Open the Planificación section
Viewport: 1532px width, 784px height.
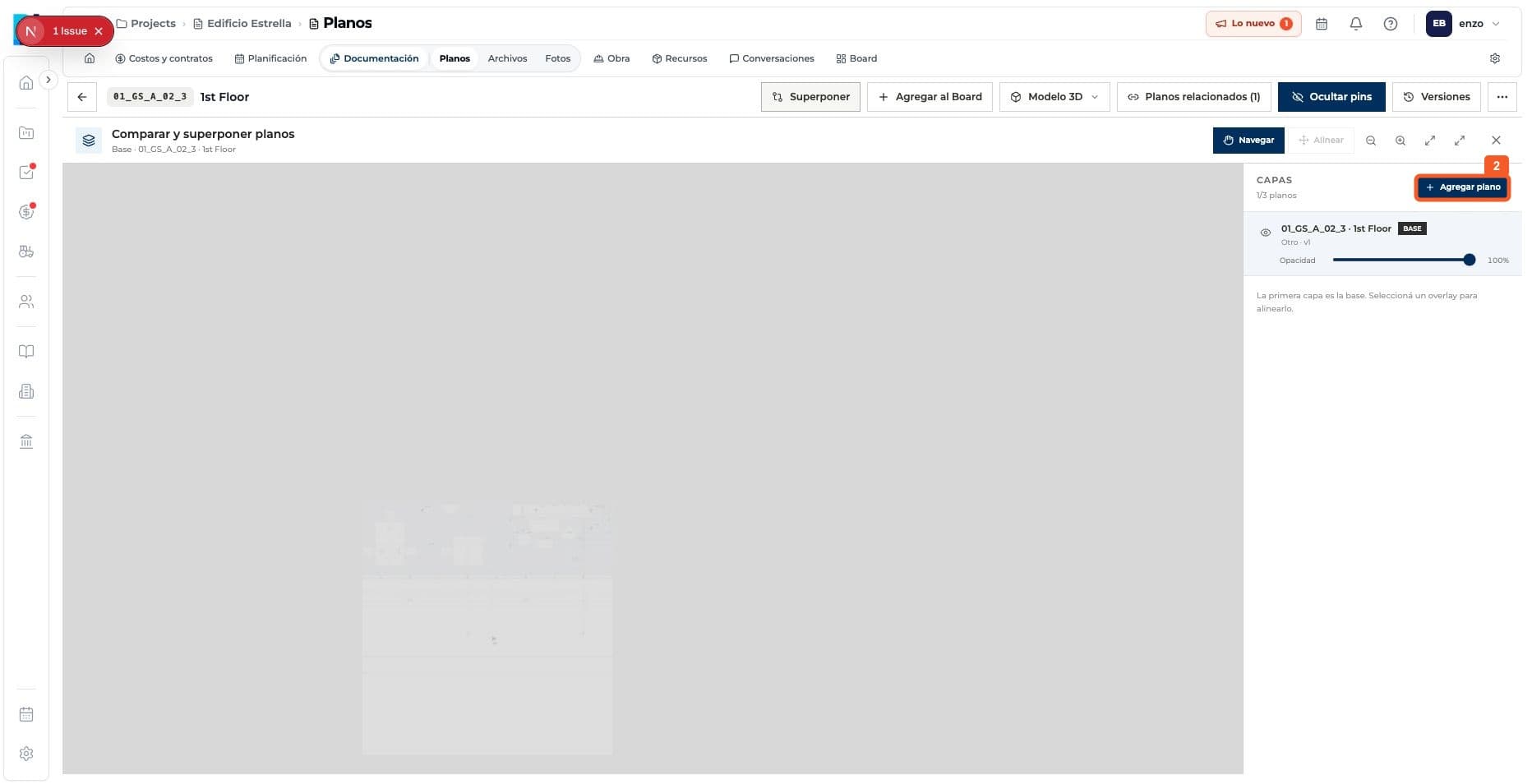270,58
